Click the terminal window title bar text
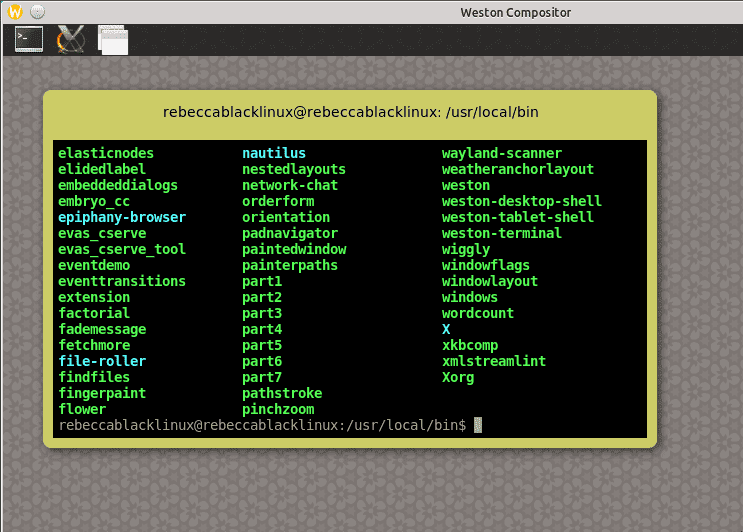Viewport: 743px width, 532px height. 350,112
